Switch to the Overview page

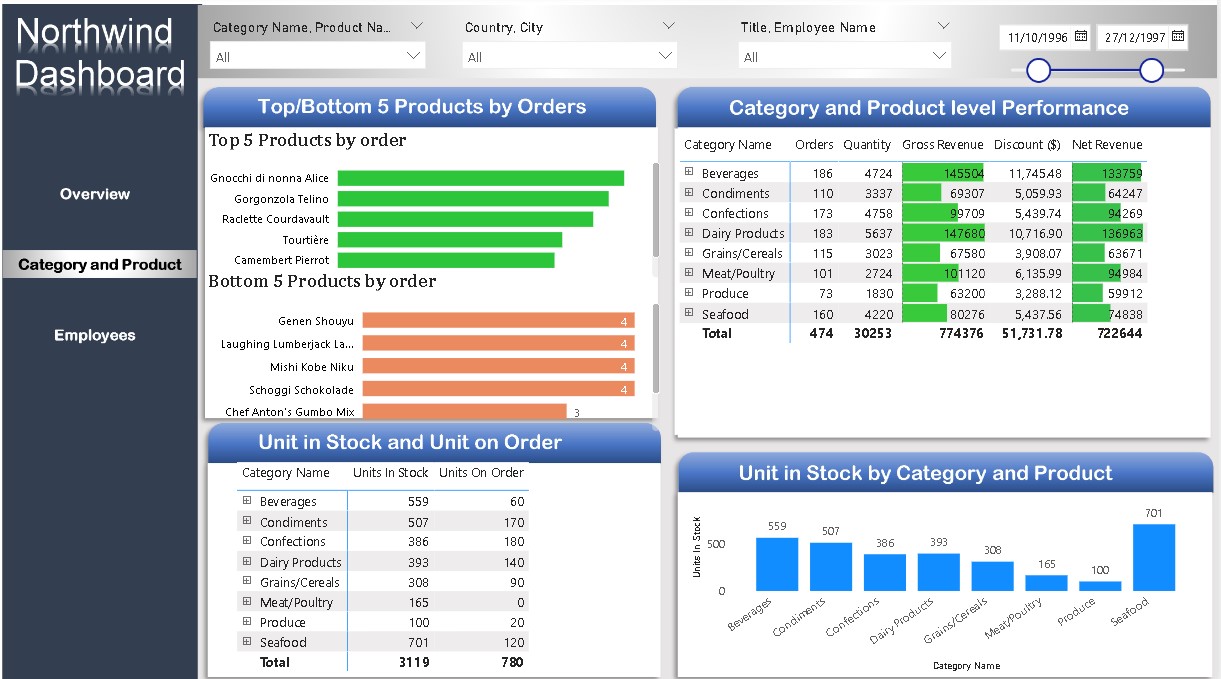tap(94, 193)
